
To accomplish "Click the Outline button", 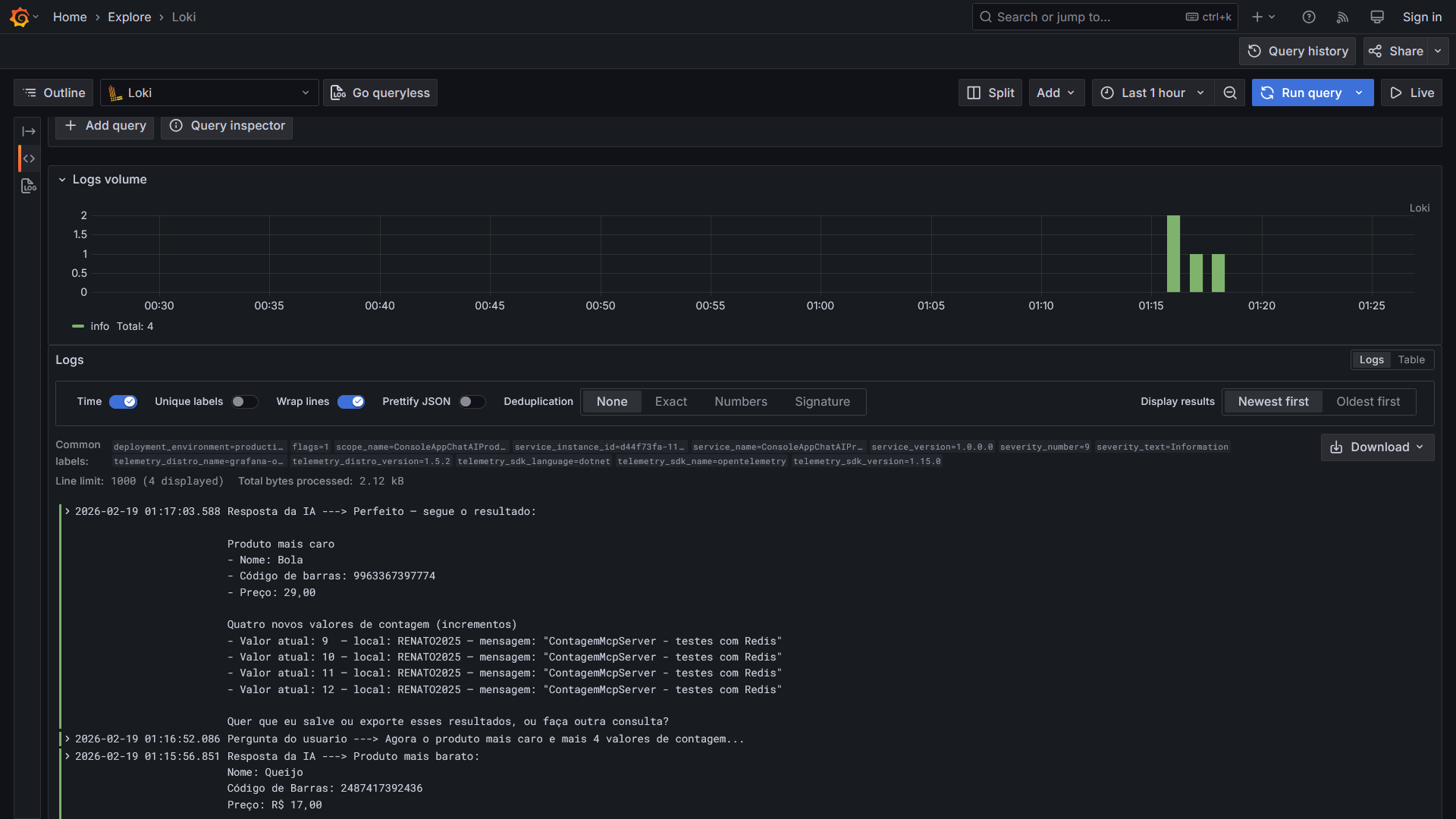I will click(53, 93).
